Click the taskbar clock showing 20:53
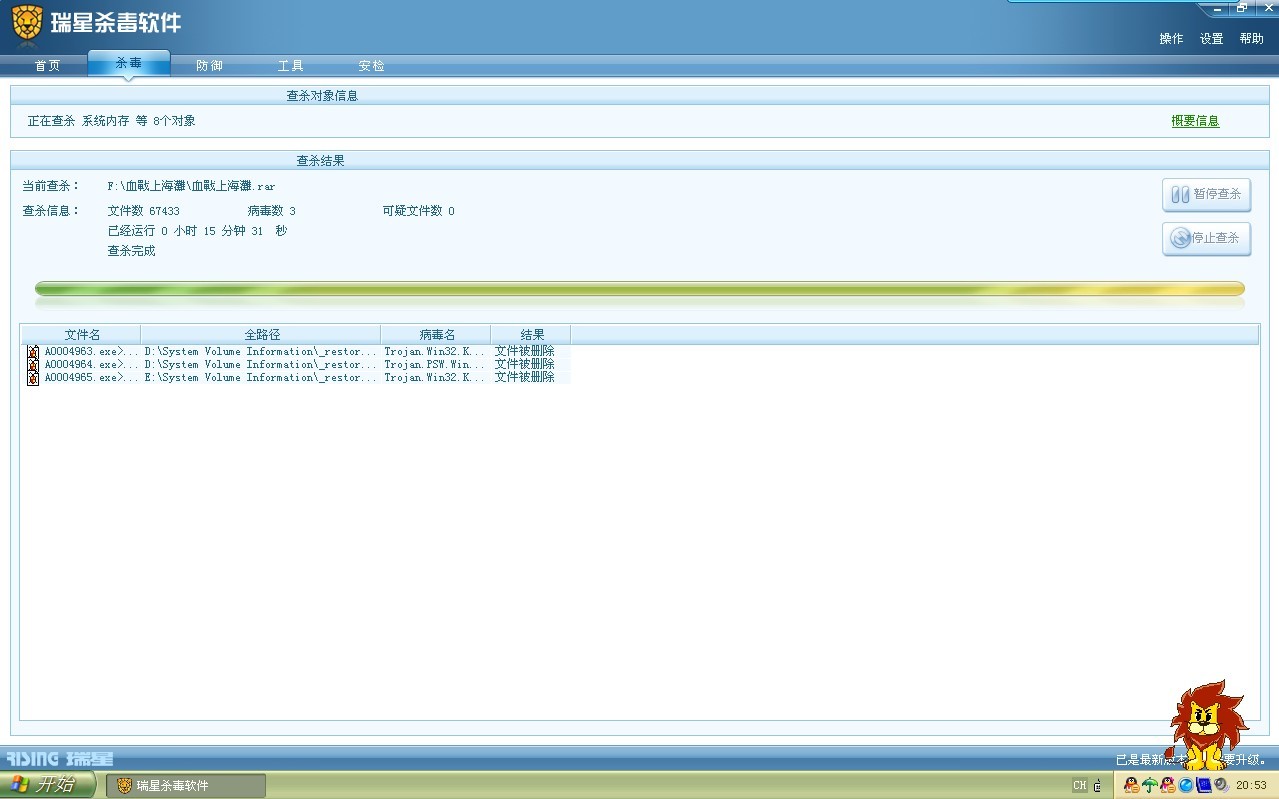 (x=1251, y=785)
